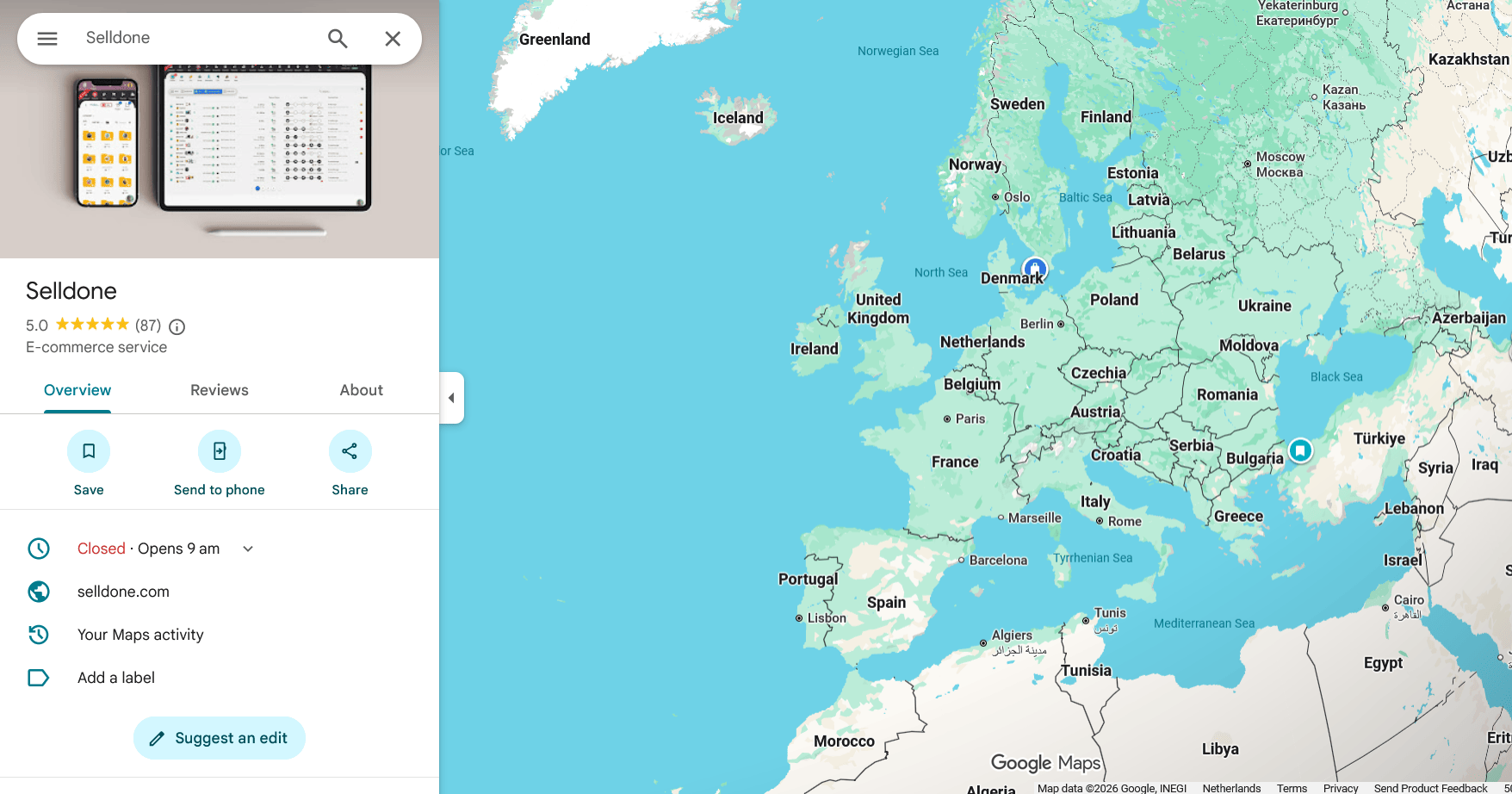1512x794 pixels.
Task: Click Send Product Feedback link
Action: [x=1430, y=788]
